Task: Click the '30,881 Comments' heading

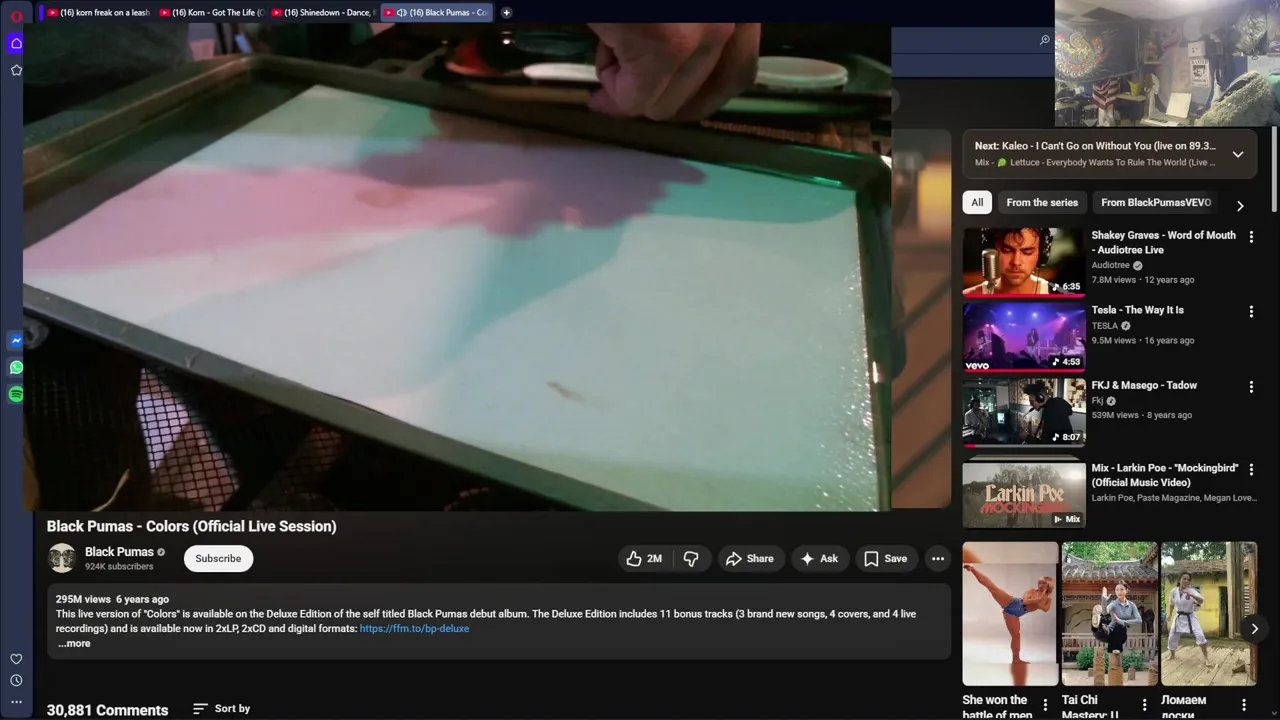Action: pyautogui.click(x=107, y=710)
